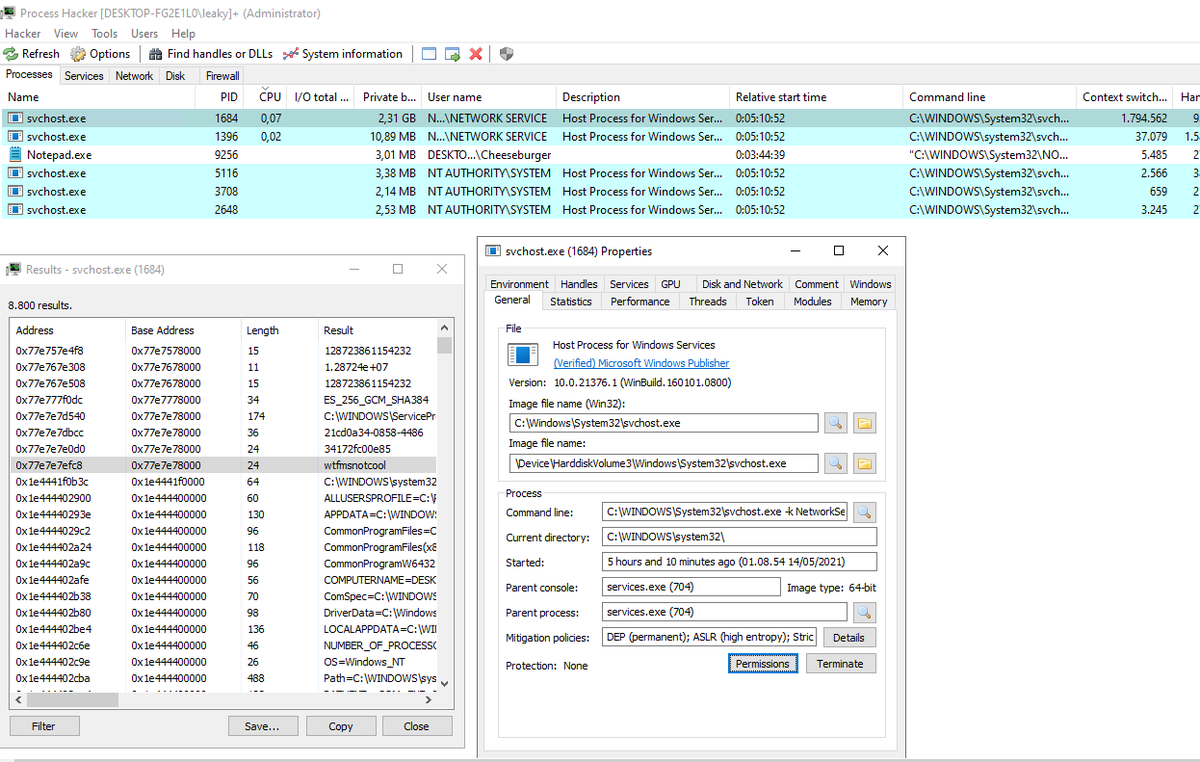
Task: Open the Hacker menu
Action: (23, 33)
